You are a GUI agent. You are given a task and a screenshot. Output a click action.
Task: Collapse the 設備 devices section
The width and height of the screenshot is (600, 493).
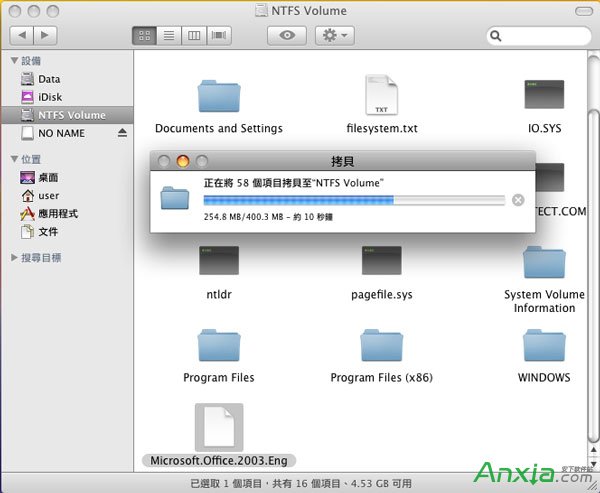pyautogui.click(x=13, y=61)
